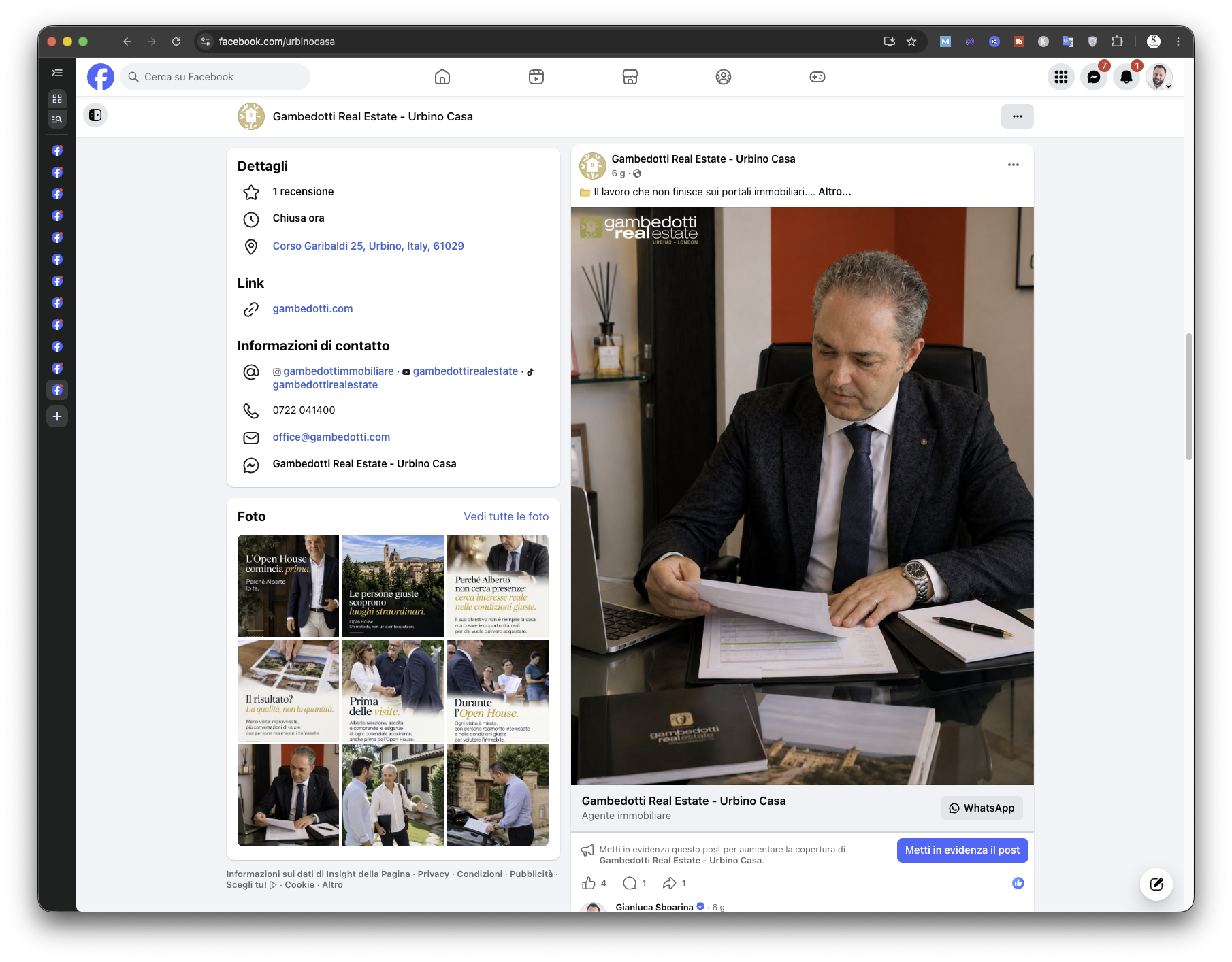This screenshot has height=962, width=1232.
Task: Click the share arrow icon on post
Action: (670, 883)
